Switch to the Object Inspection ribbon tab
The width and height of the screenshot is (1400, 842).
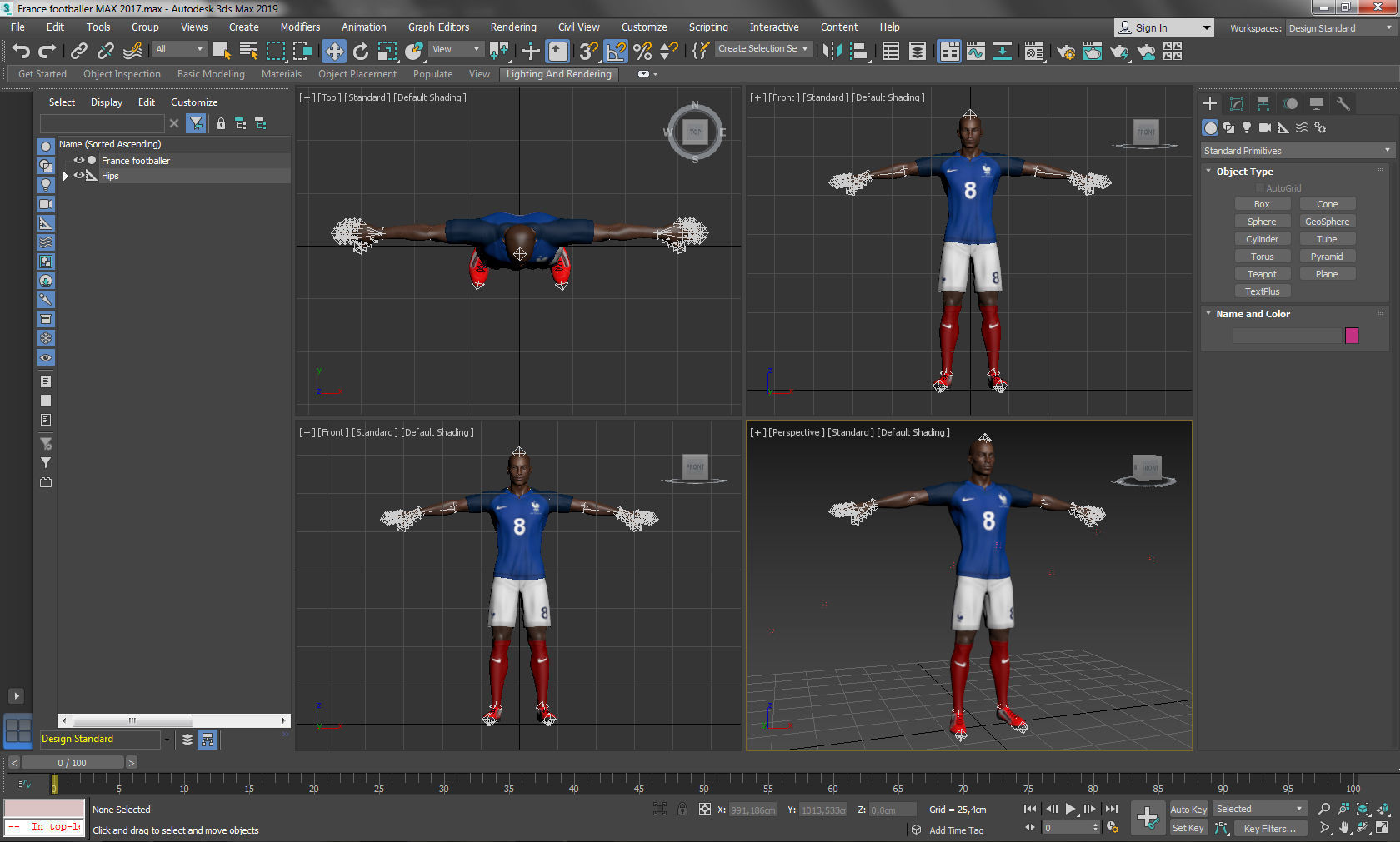coord(122,74)
